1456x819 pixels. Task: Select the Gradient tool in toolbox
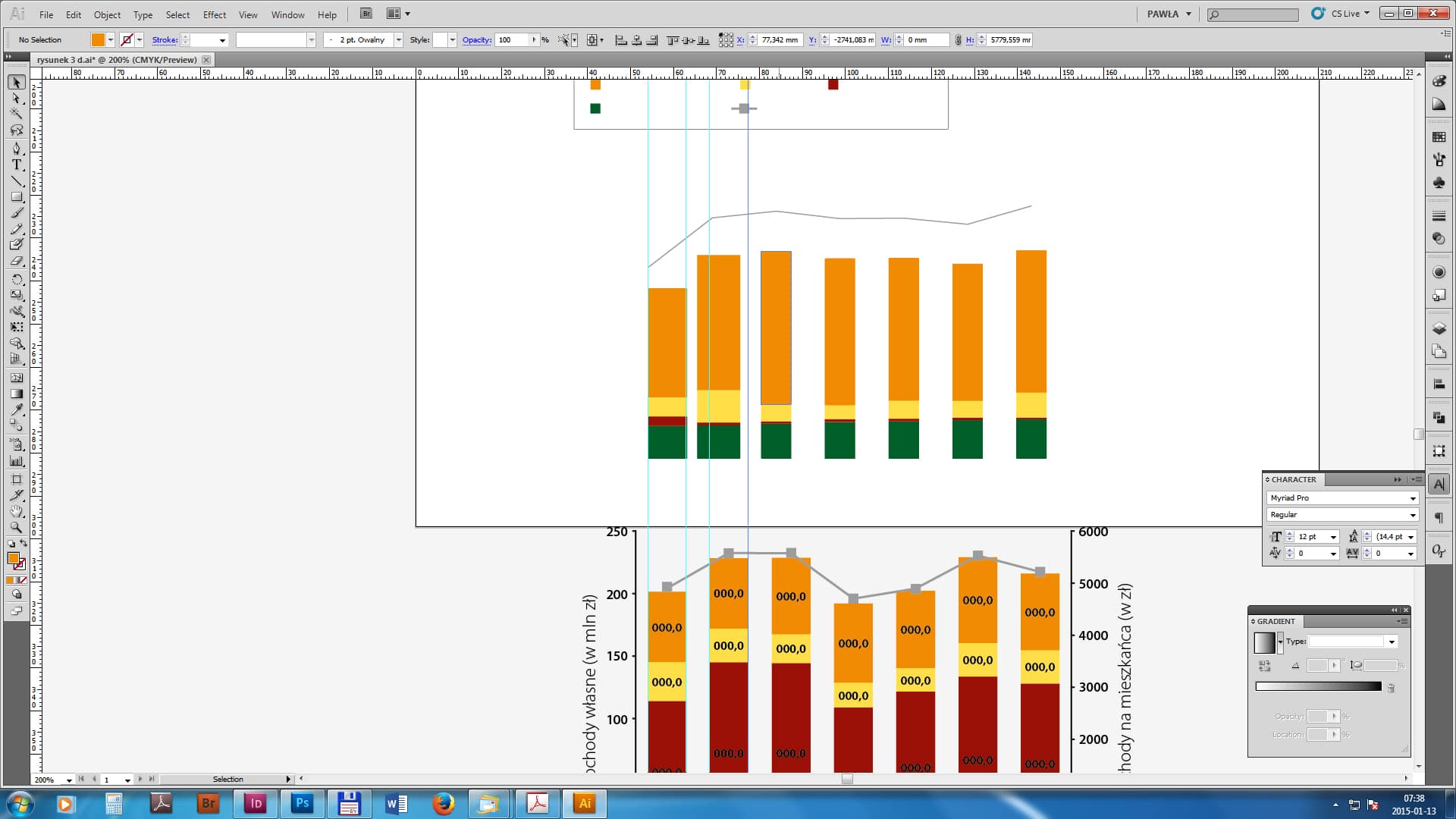click(x=17, y=394)
